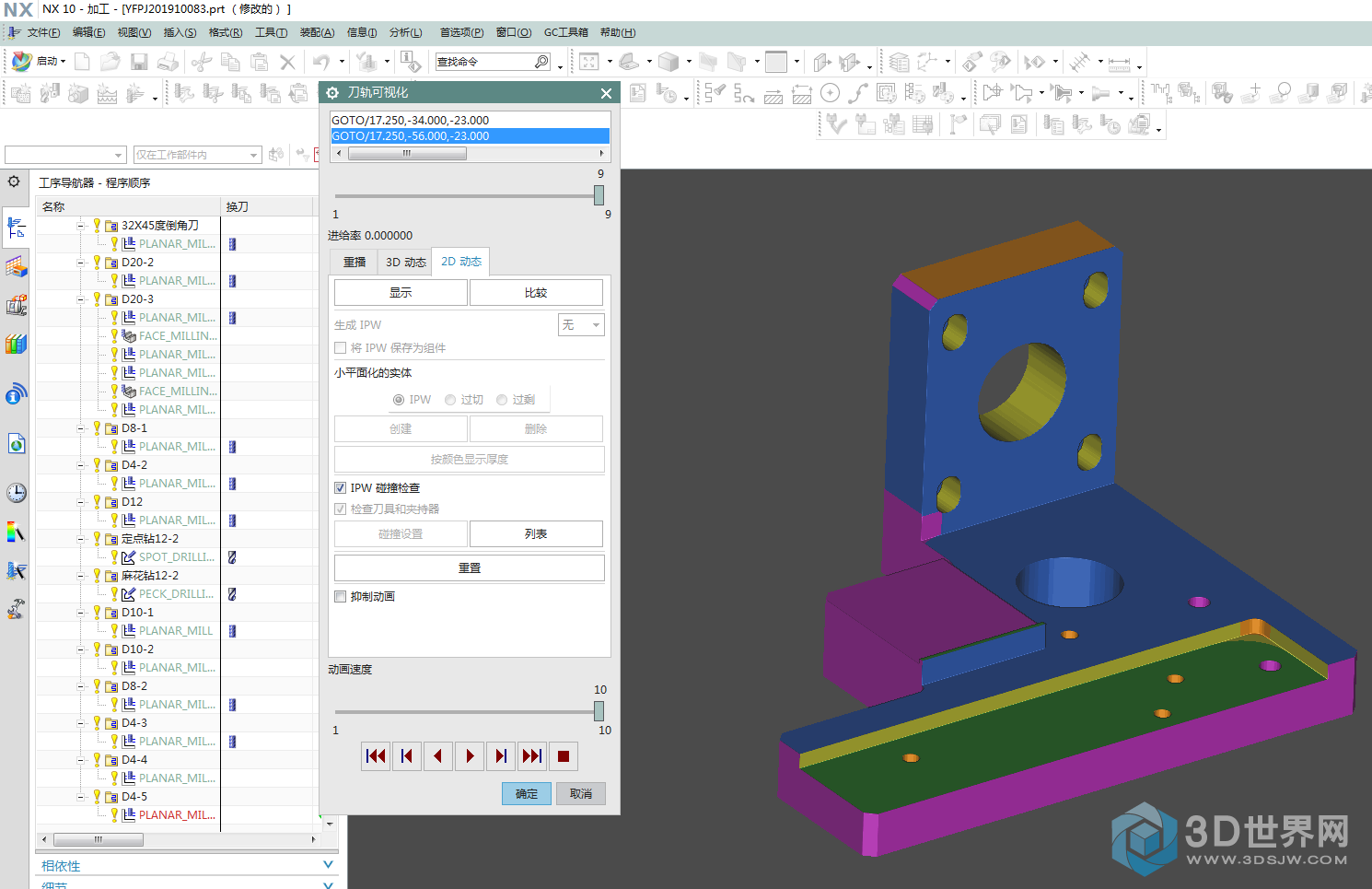Click the 动画速度 slider handle
The width and height of the screenshot is (1372, 889).
599,711
